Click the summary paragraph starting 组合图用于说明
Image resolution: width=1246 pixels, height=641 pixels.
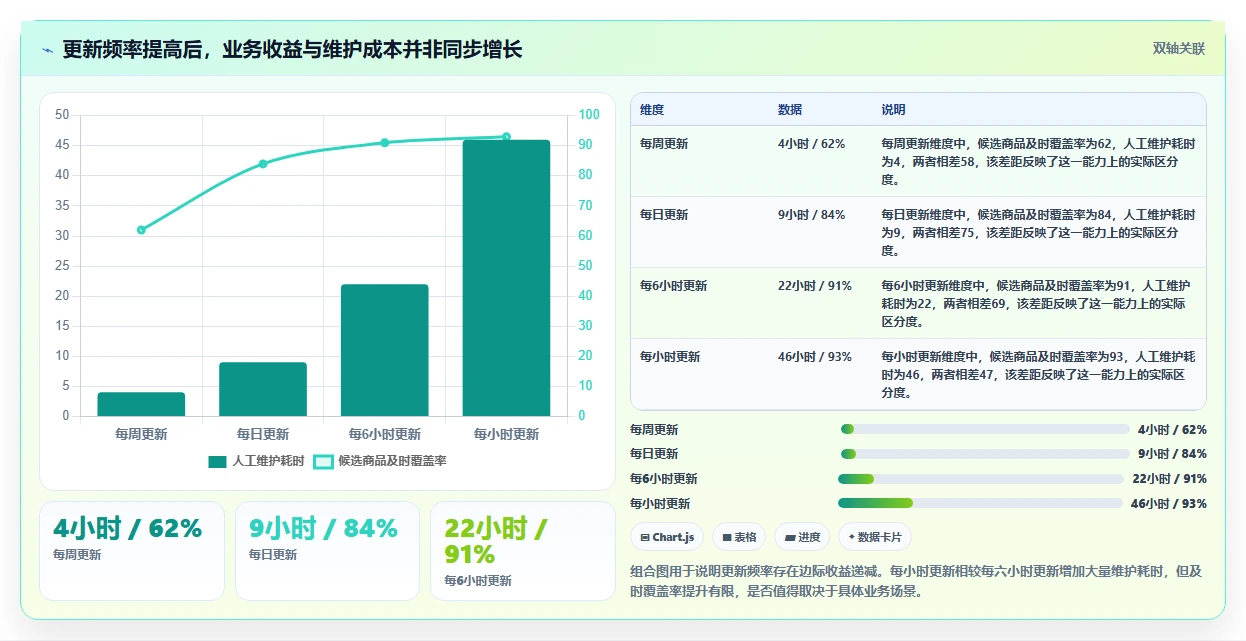point(916,581)
